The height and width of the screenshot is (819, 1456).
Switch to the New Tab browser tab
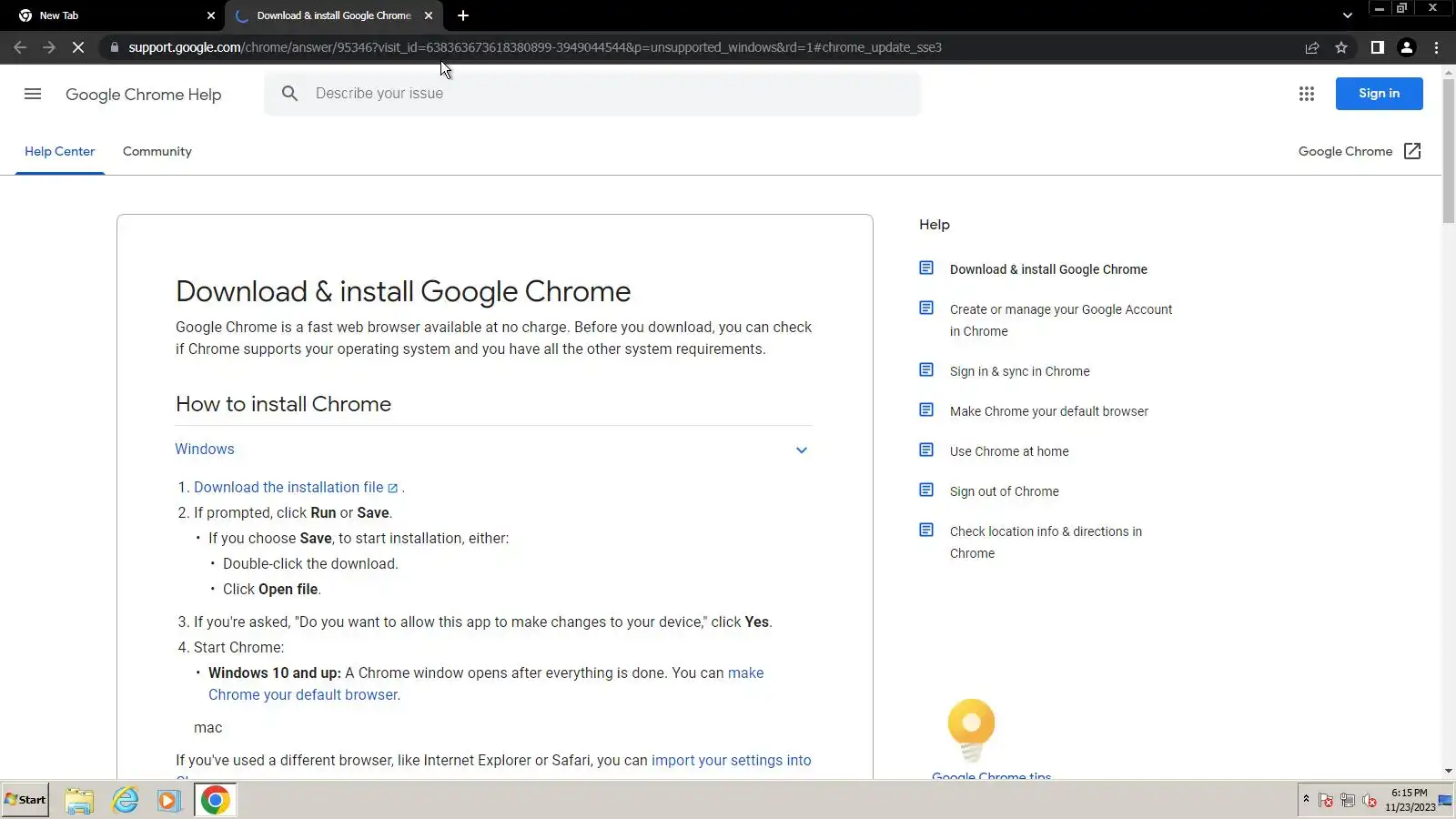click(x=115, y=15)
